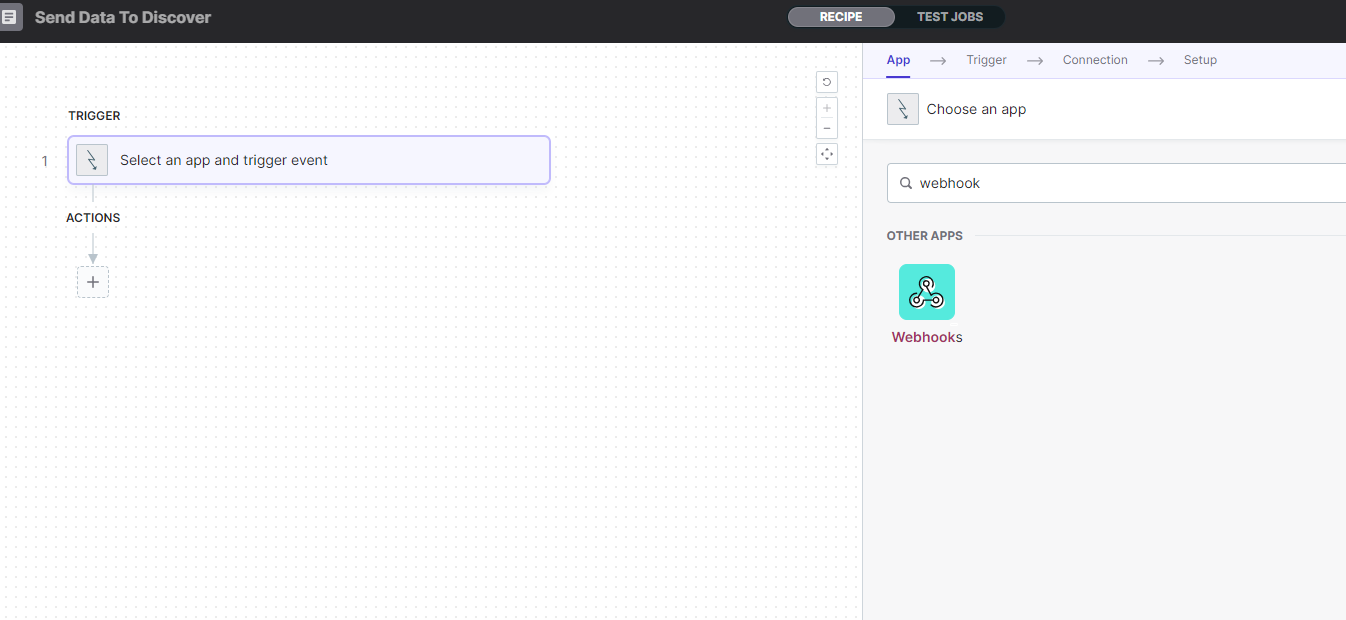Add an action using the plus button
This screenshot has height=620, width=1346.
[93, 281]
